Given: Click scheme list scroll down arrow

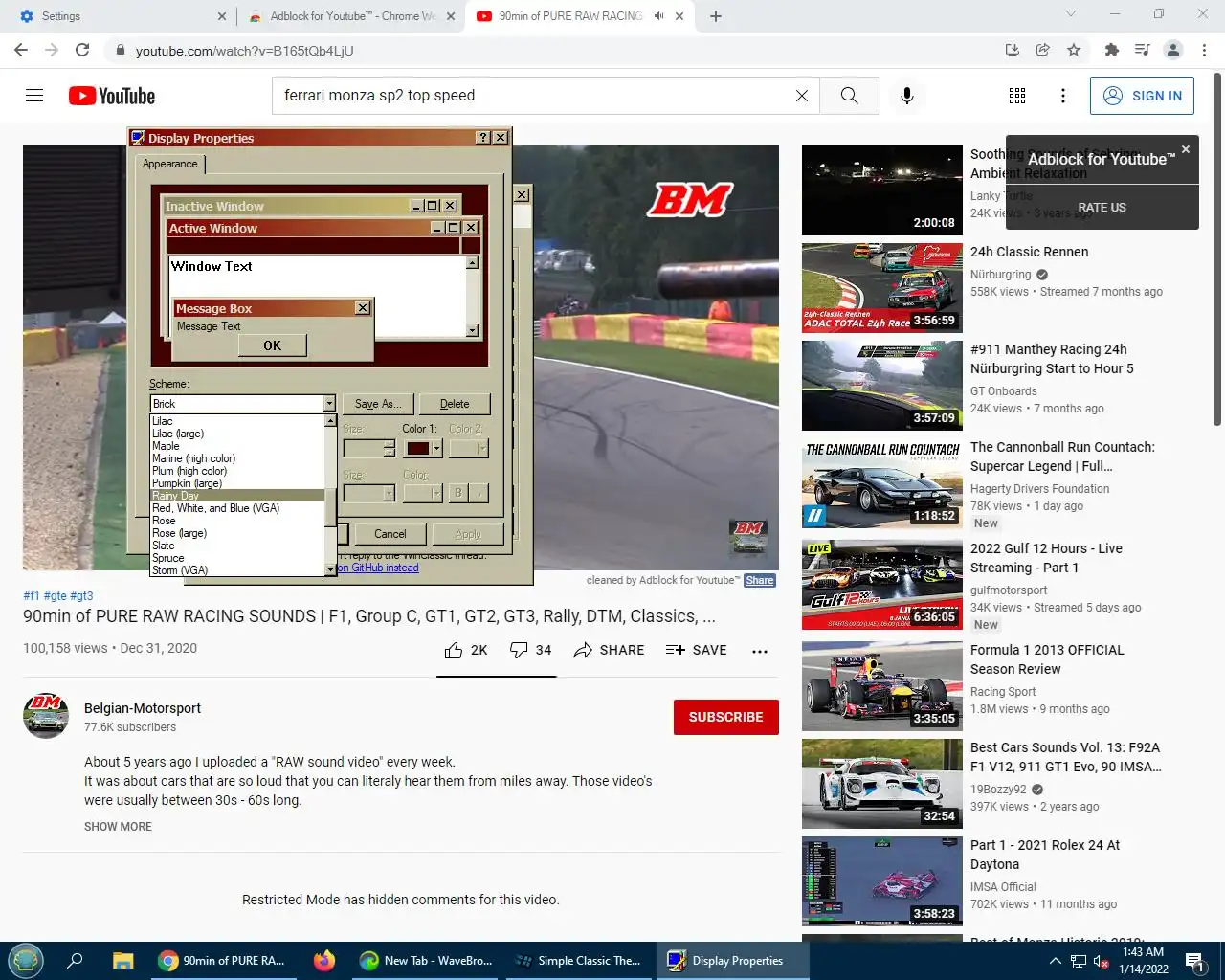Looking at the screenshot, I should pos(331,570).
